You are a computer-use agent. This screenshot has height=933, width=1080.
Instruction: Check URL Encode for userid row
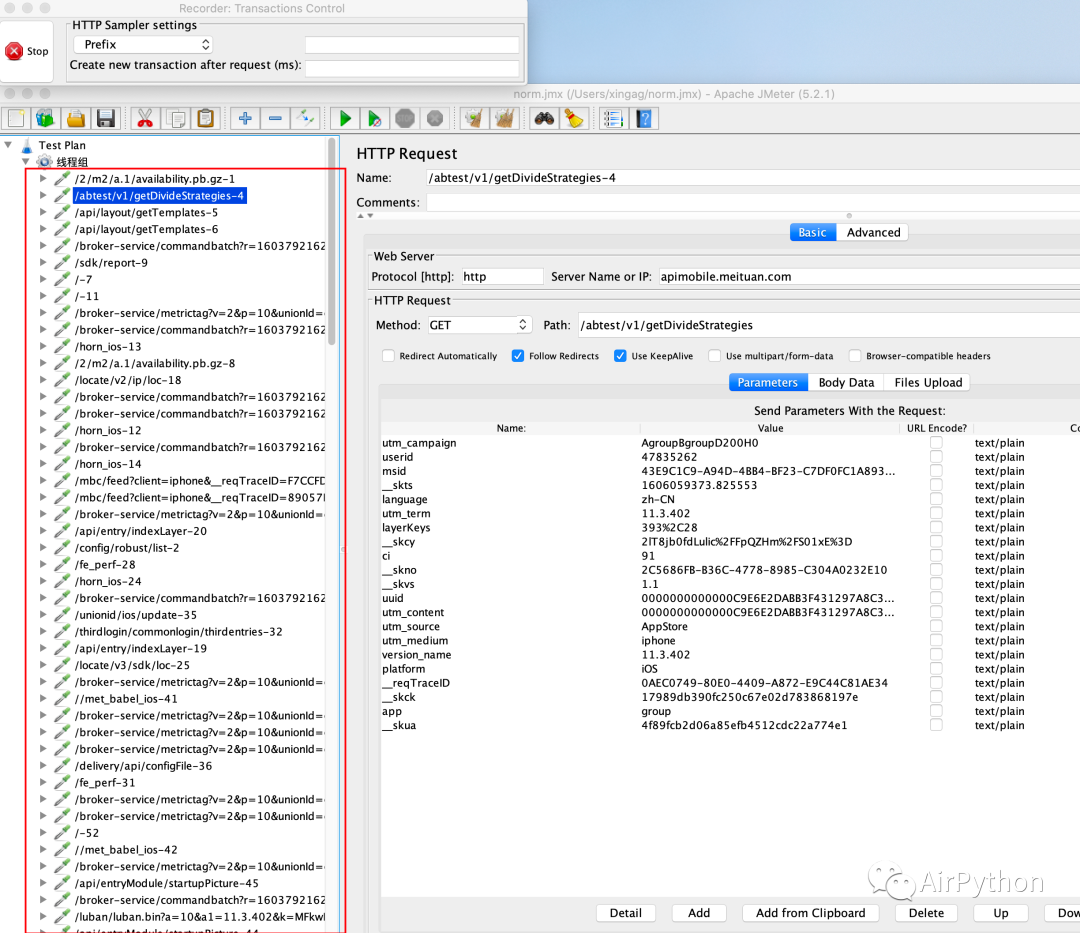(x=936, y=457)
